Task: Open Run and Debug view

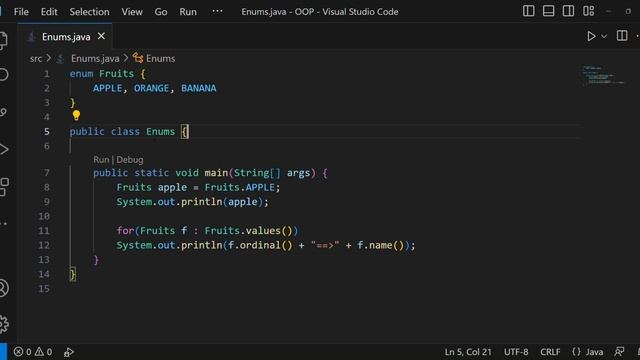Action: pyautogui.click(x=4, y=149)
